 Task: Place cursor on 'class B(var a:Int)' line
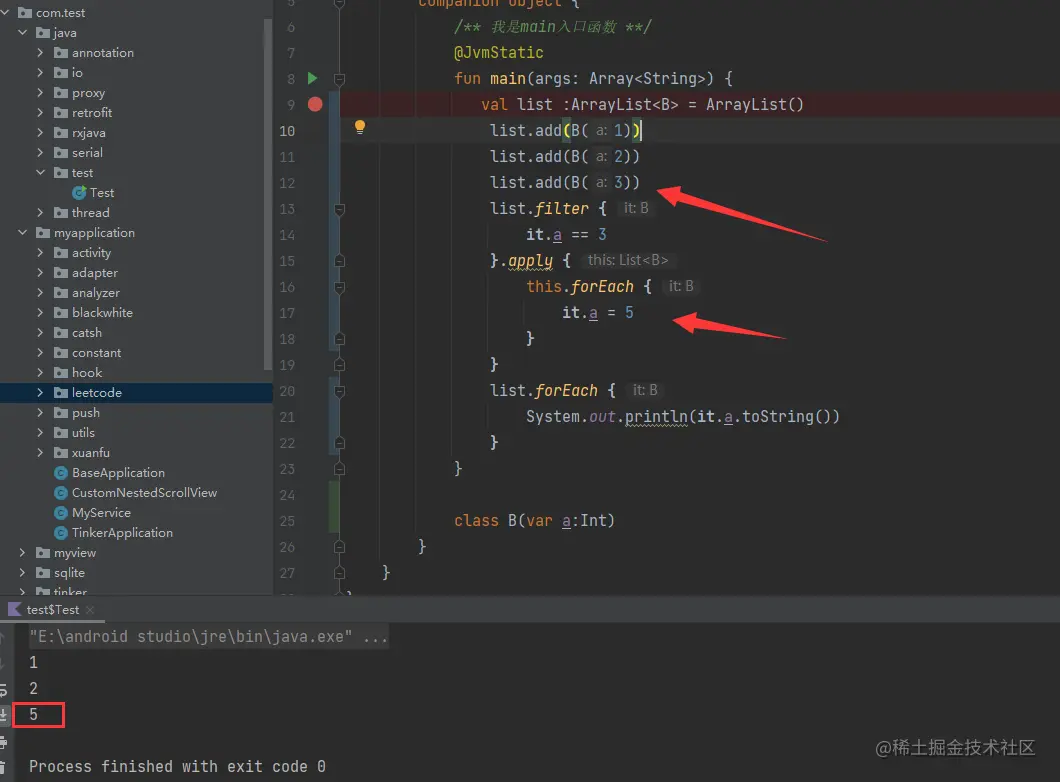tap(534, 520)
